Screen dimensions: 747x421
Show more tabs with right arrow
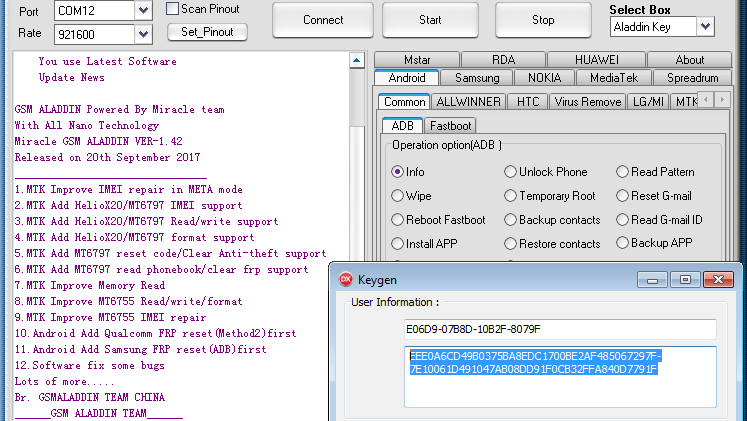[x=722, y=100]
